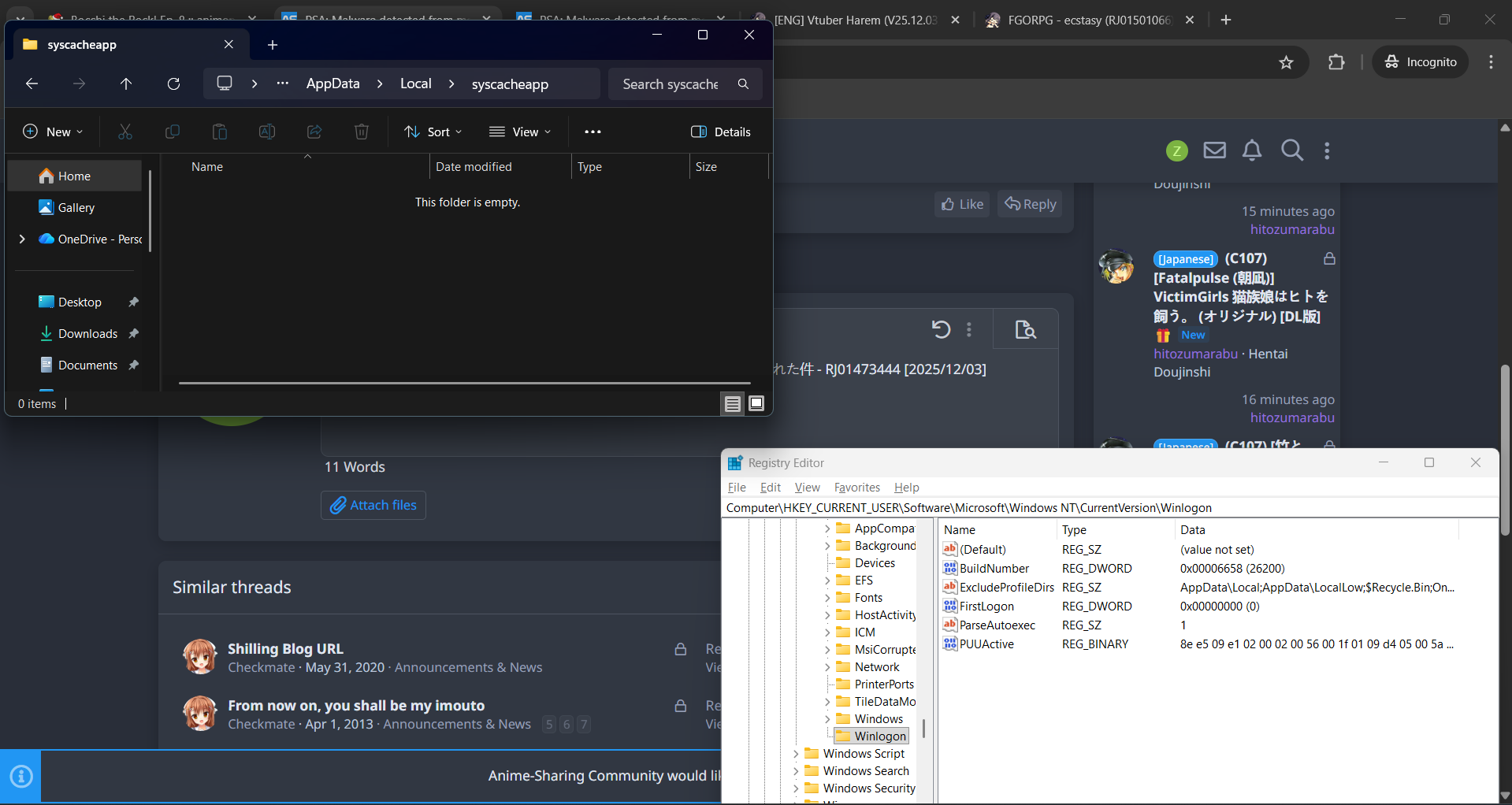Open the Sort dropdown in File Explorer
The height and width of the screenshot is (805, 1512).
pos(433,132)
